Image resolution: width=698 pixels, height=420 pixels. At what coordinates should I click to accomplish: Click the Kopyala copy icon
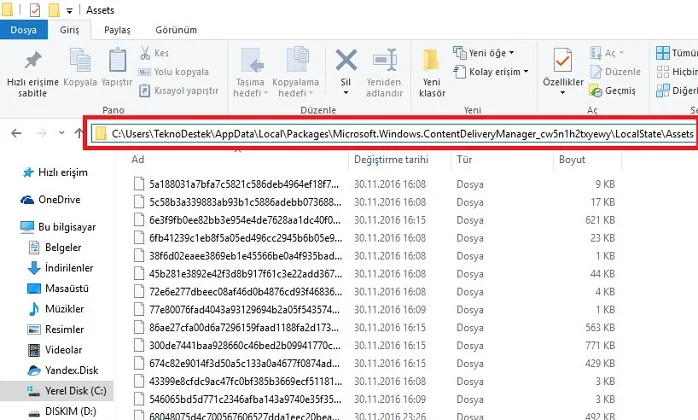point(80,60)
